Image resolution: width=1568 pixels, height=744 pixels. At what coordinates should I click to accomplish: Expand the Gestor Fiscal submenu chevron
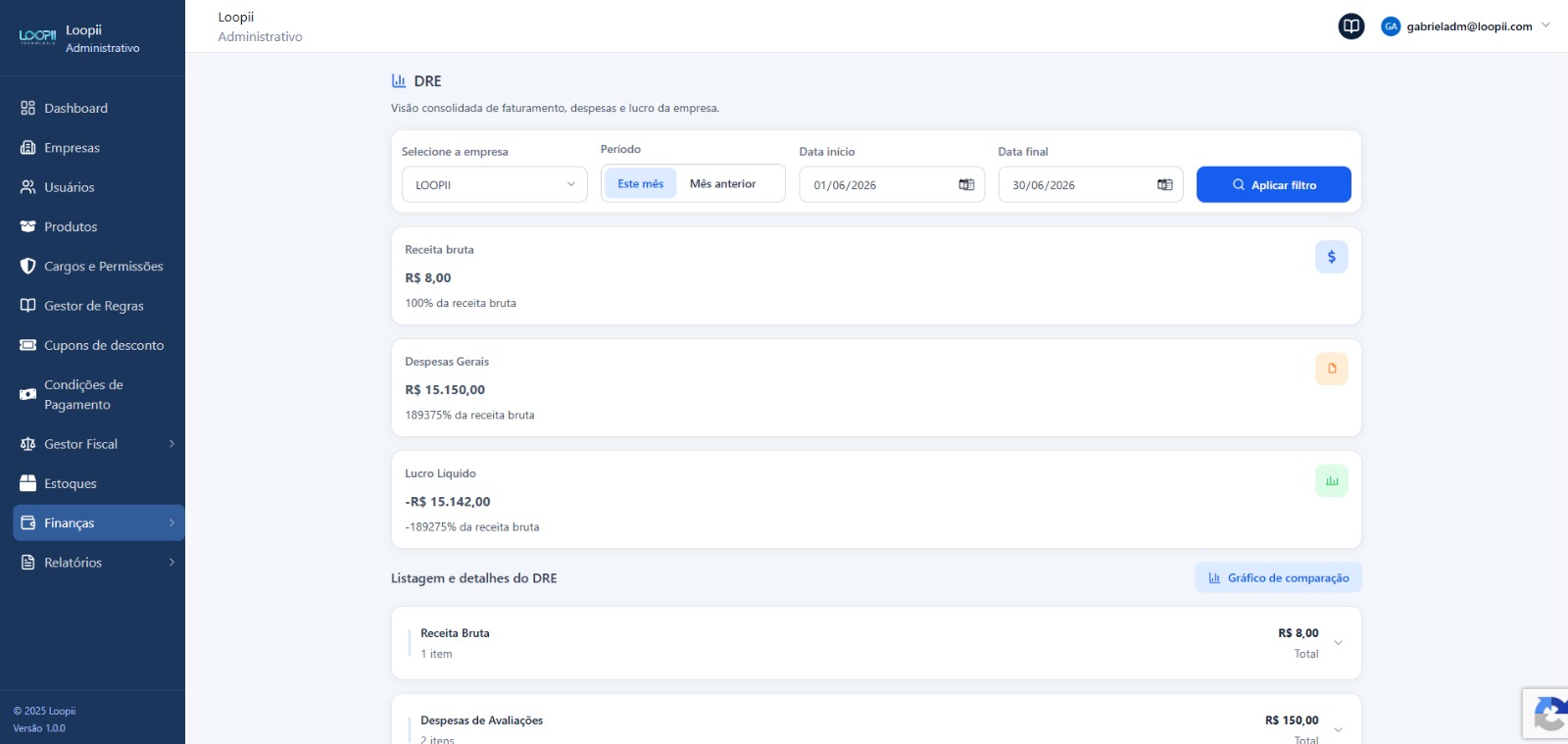(x=171, y=444)
